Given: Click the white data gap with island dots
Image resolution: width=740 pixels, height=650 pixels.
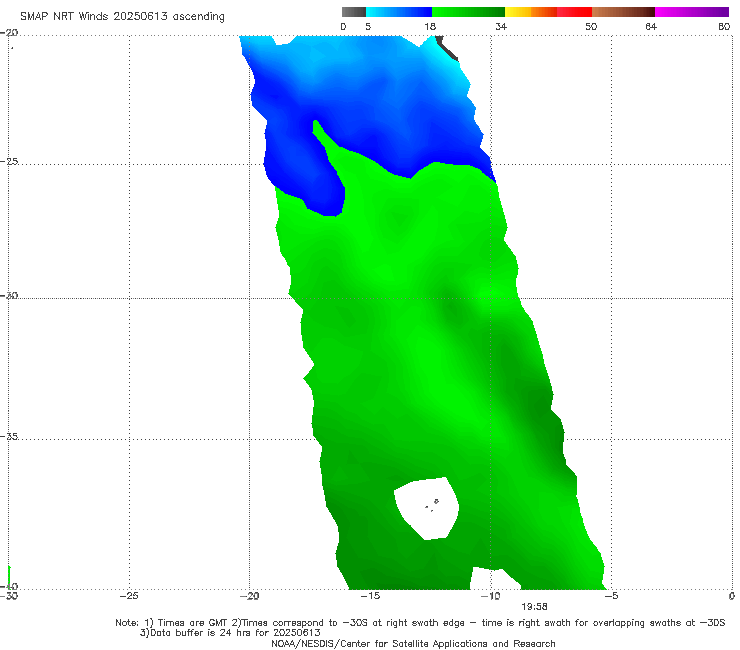Looking at the screenshot, I should (x=426, y=508).
